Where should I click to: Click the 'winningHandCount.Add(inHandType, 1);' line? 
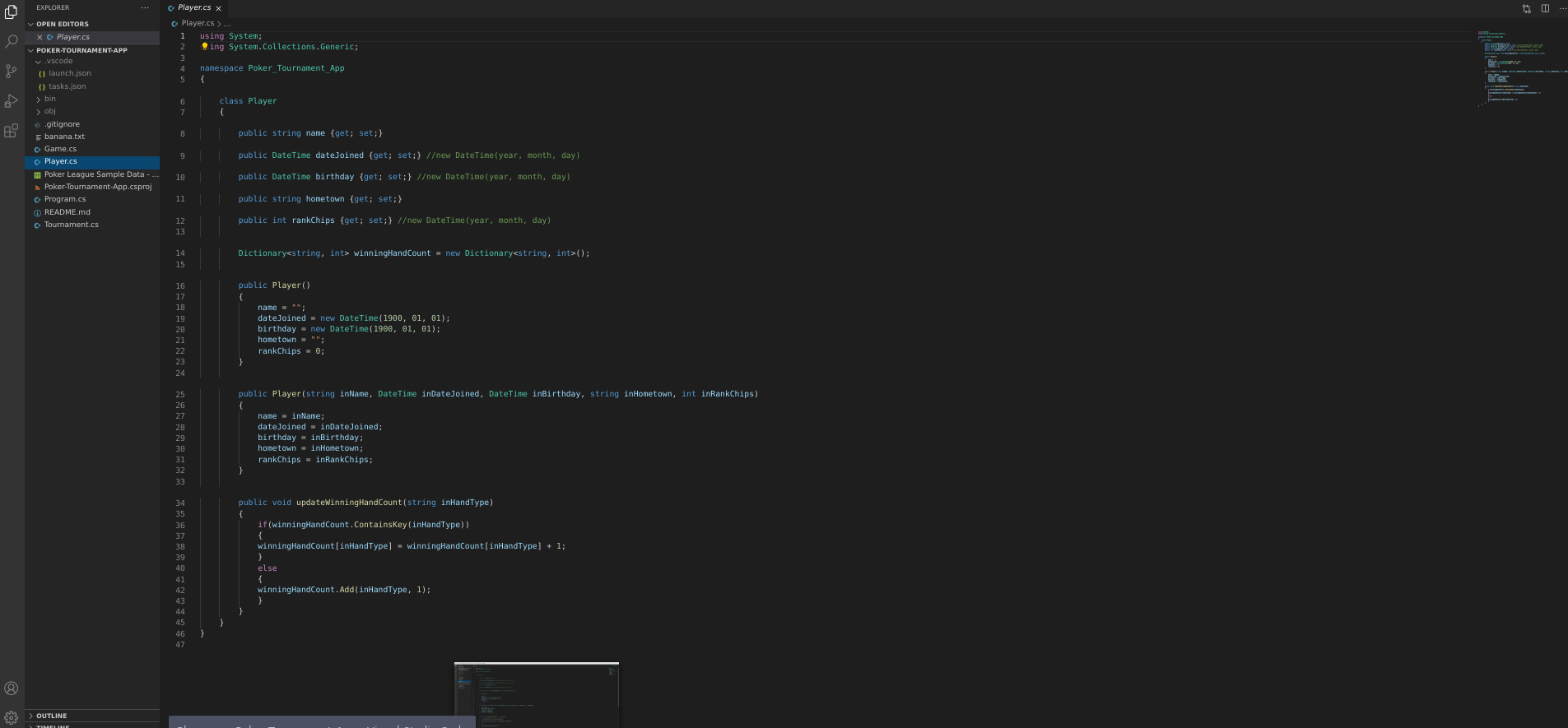tap(344, 590)
